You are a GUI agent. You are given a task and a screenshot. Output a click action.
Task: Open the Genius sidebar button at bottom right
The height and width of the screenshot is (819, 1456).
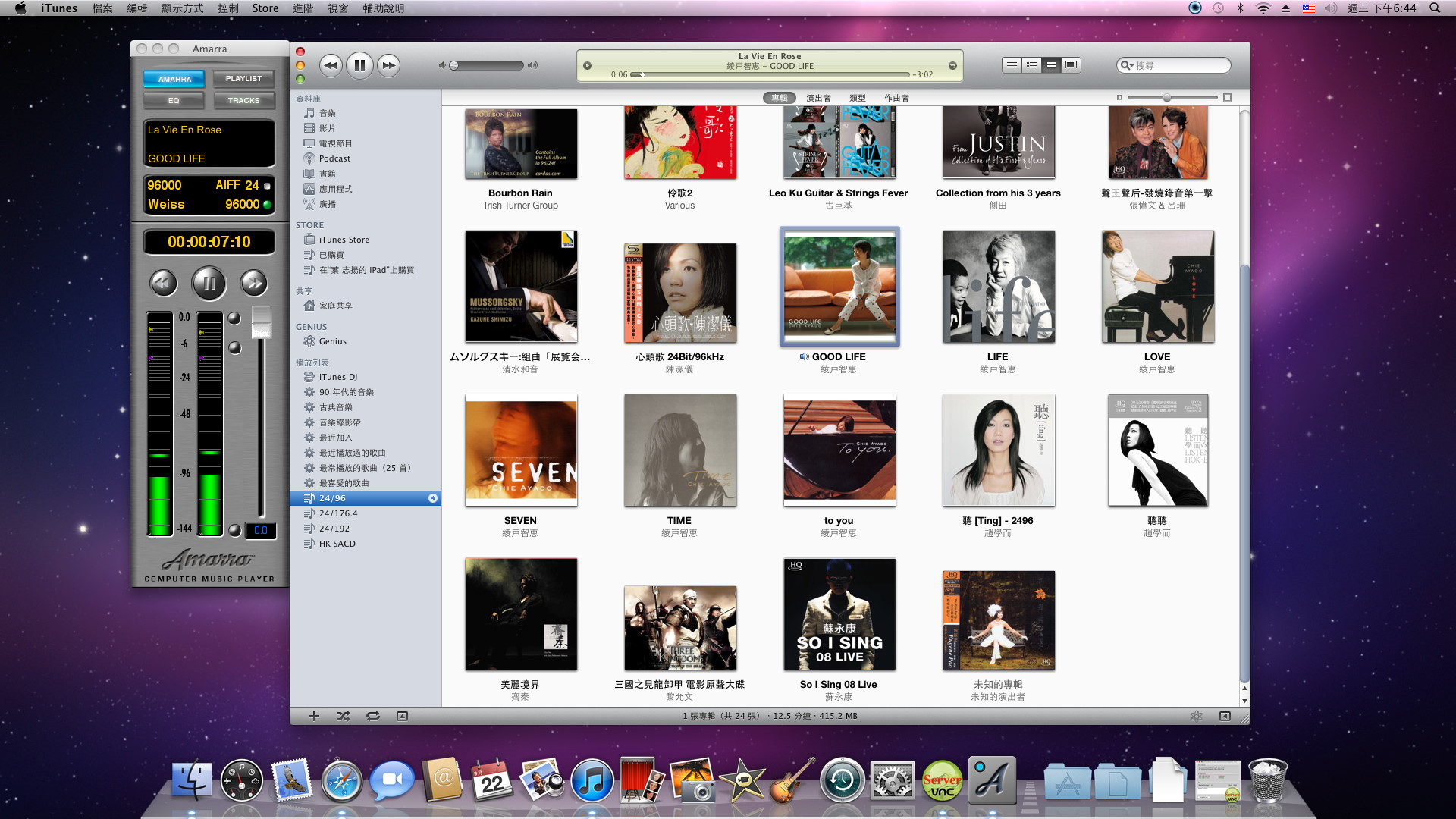[1196, 716]
